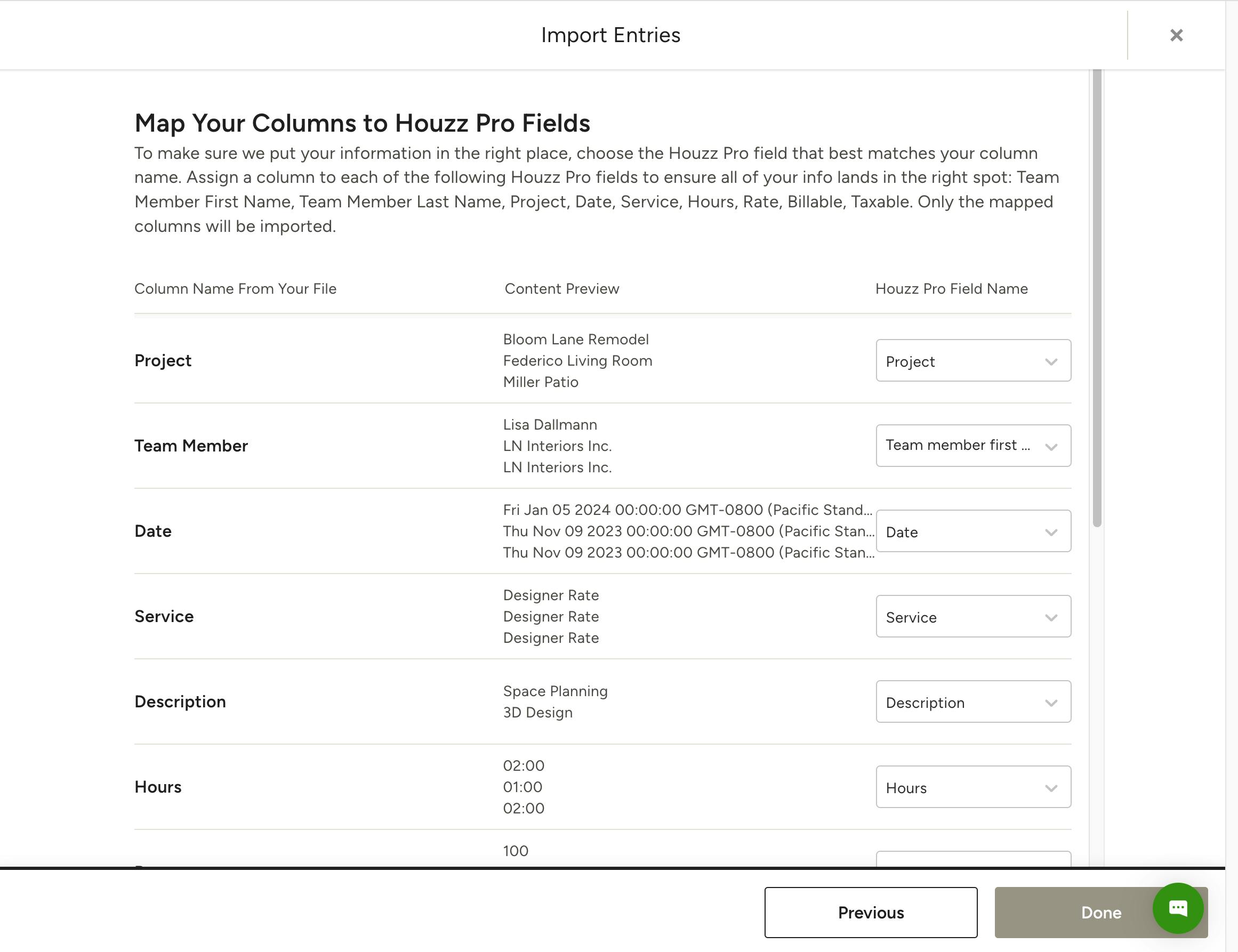Viewport: 1238px width, 952px height.
Task: Click 'Map Your Columns to Houzz Pro Fields' heading
Action: point(362,123)
